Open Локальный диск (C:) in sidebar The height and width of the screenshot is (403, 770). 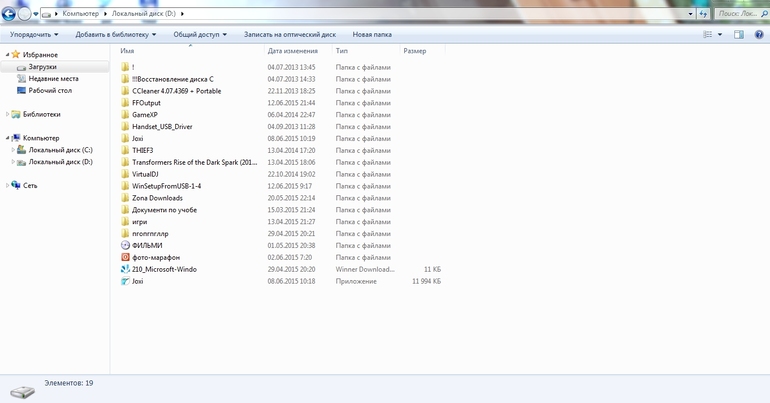[60, 150]
